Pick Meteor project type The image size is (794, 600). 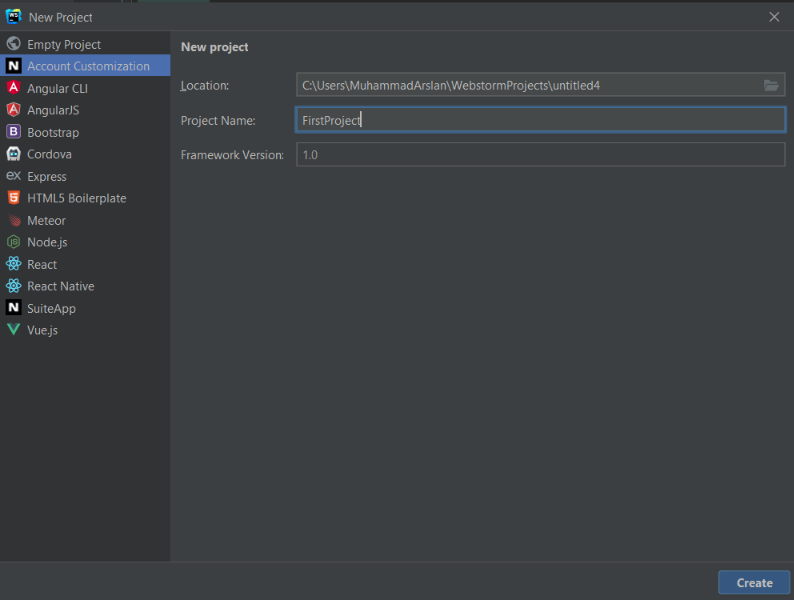tap(85, 220)
